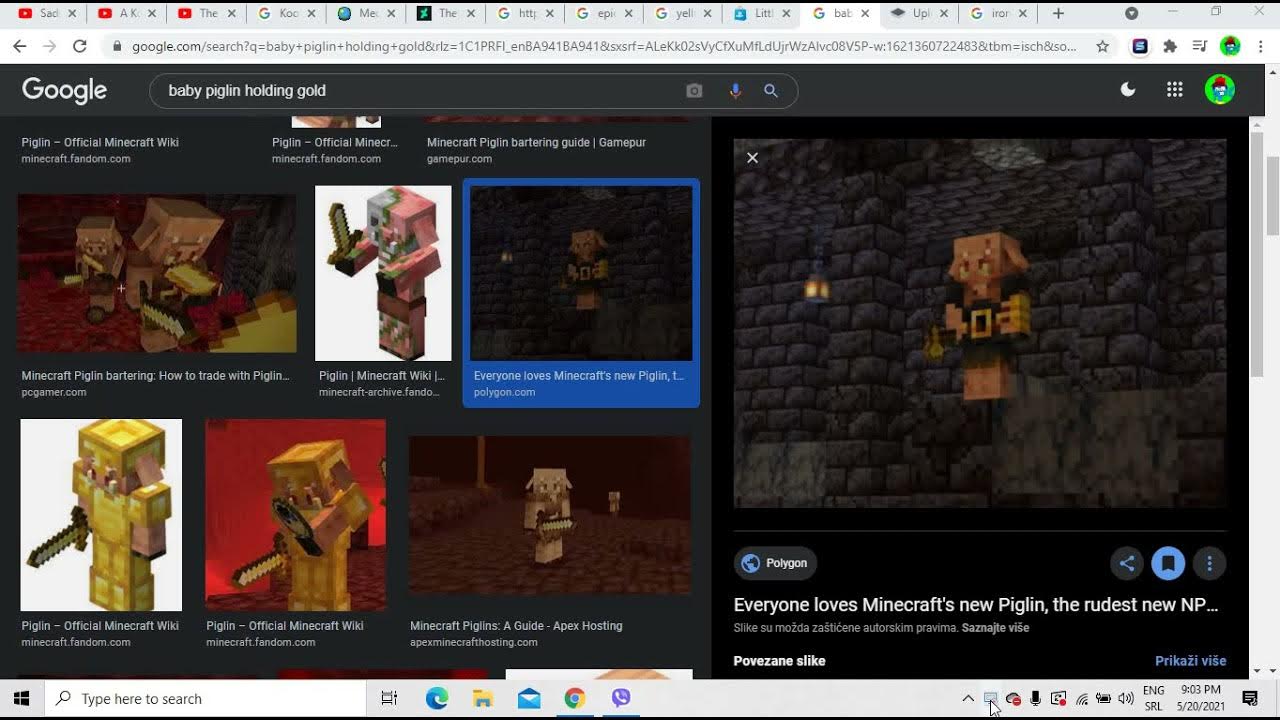This screenshot has width=1280, height=720.
Task: Click the 'Type here to search' taskbar box
Action: [x=206, y=698]
